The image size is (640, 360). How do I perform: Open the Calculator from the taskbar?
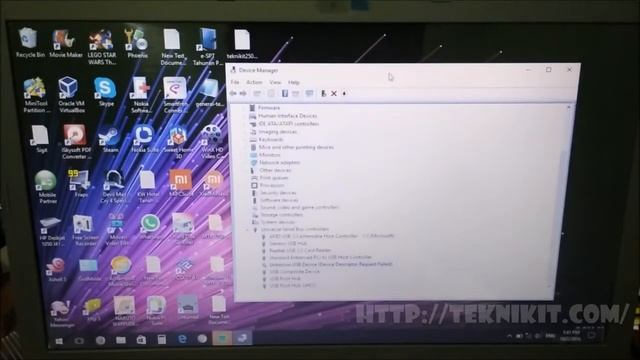point(162,340)
